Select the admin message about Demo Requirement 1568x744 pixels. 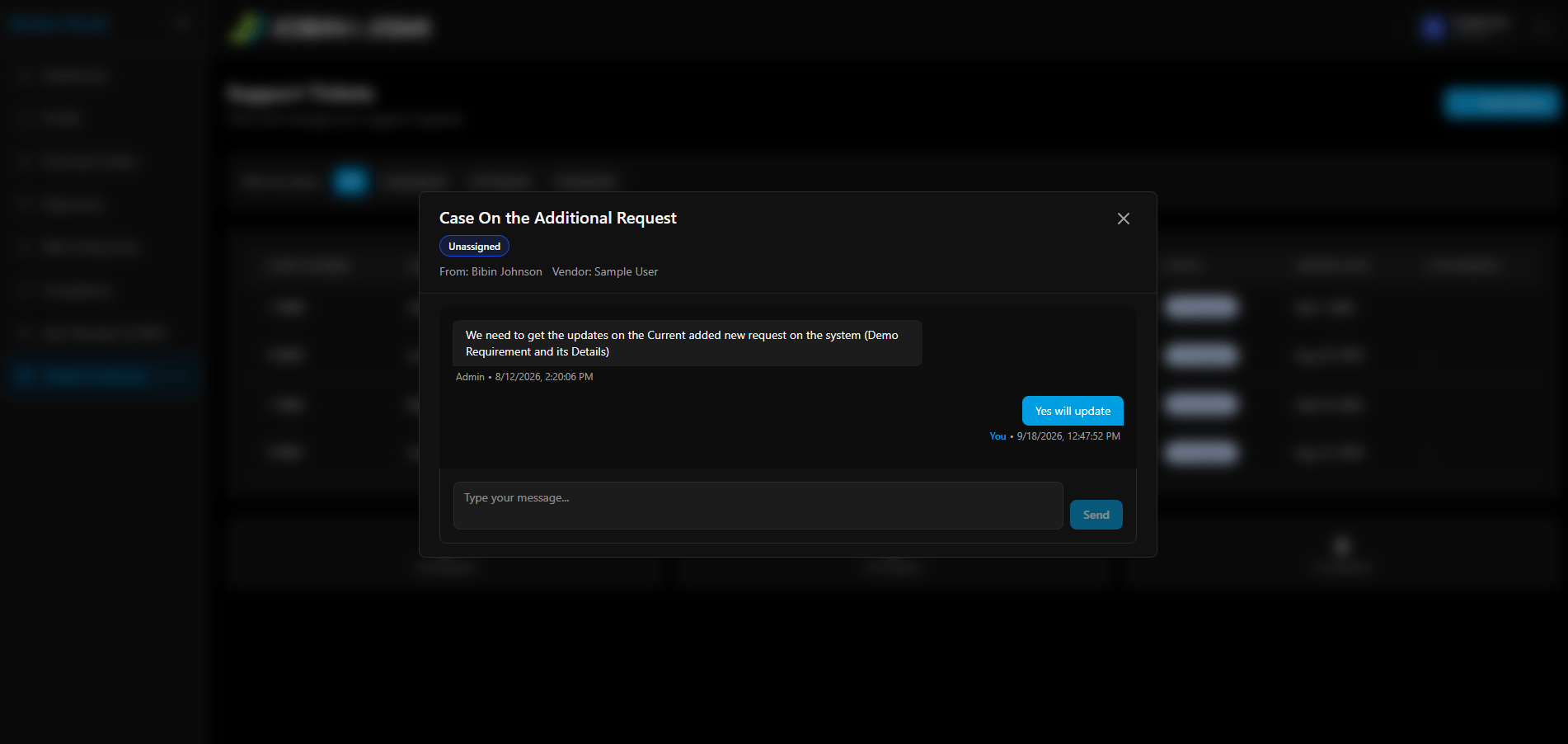(x=687, y=343)
